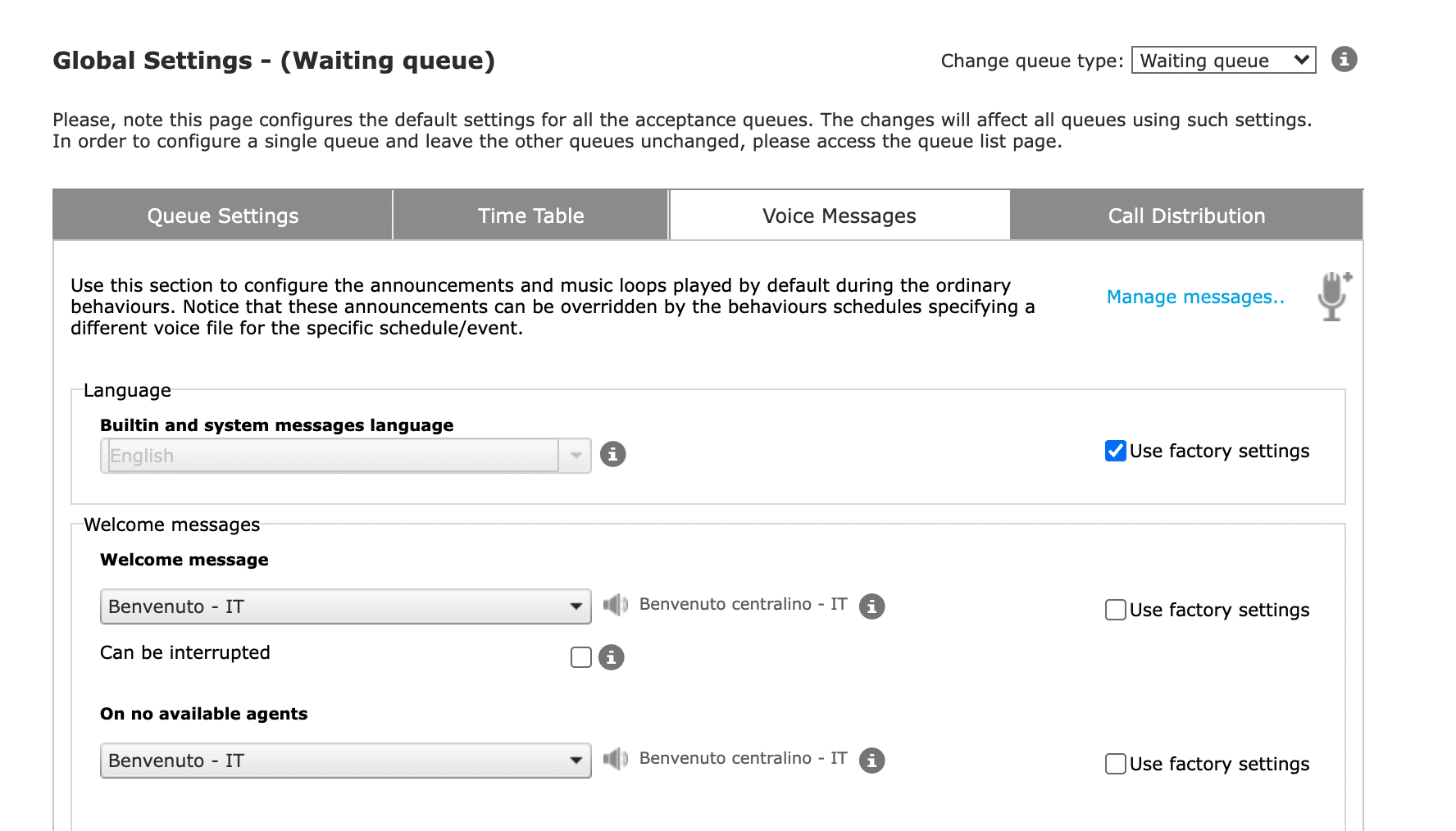This screenshot has height=831, width=1456.
Task: Open the Change queue type dropdown
Action: pos(1223,61)
